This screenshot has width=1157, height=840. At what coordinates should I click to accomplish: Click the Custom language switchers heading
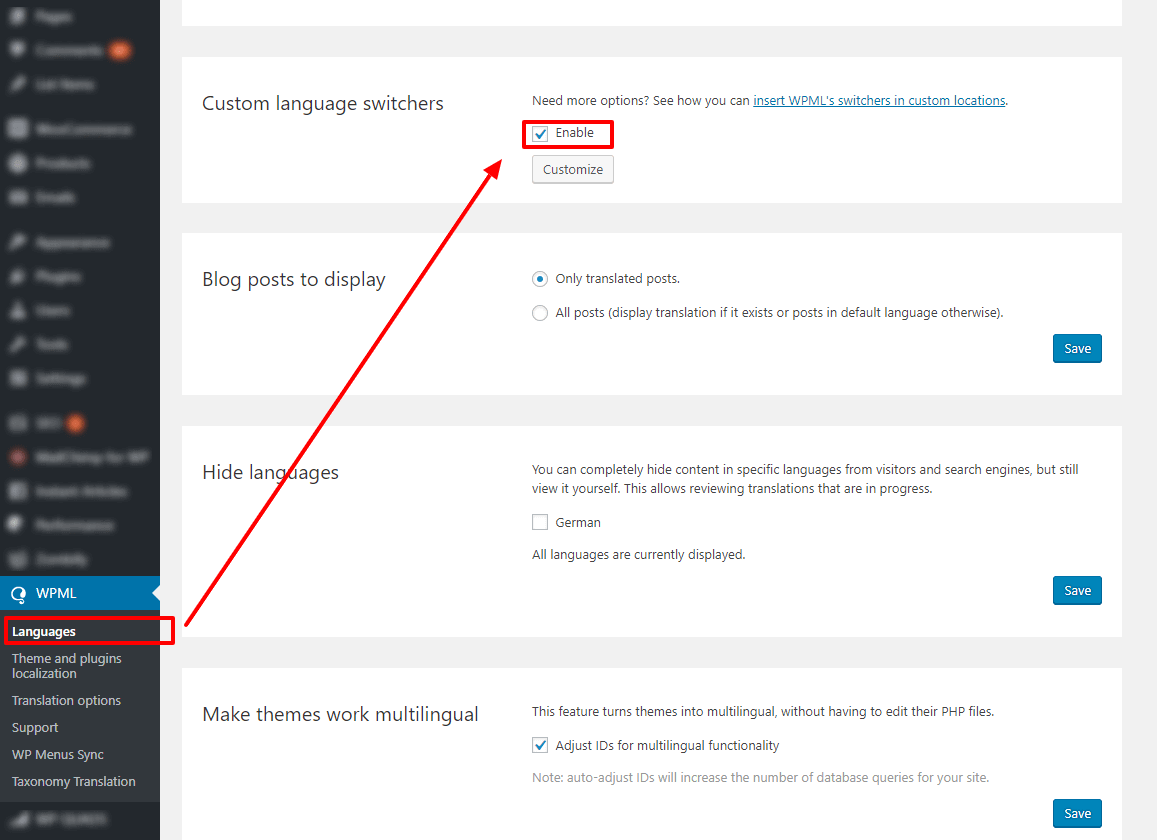322,104
